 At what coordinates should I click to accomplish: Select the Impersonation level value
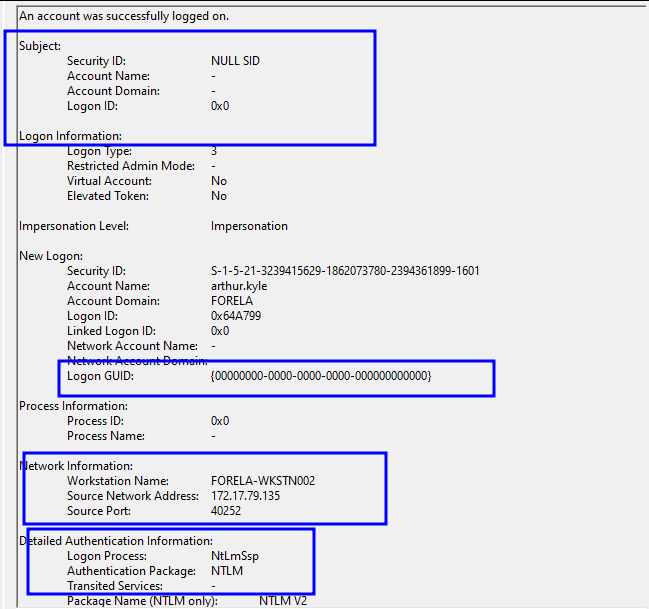click(x=249, y=226)
